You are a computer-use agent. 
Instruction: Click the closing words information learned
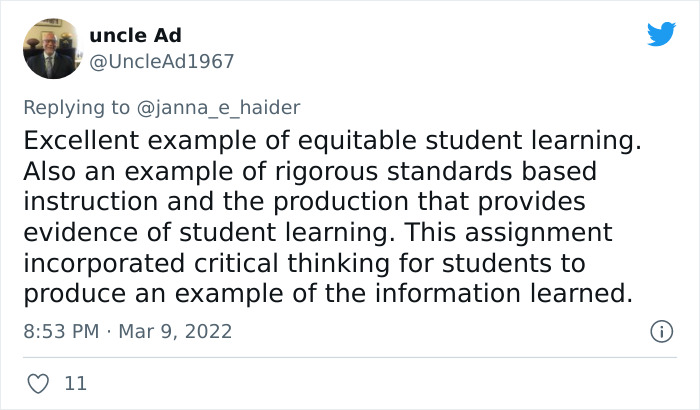504,293
